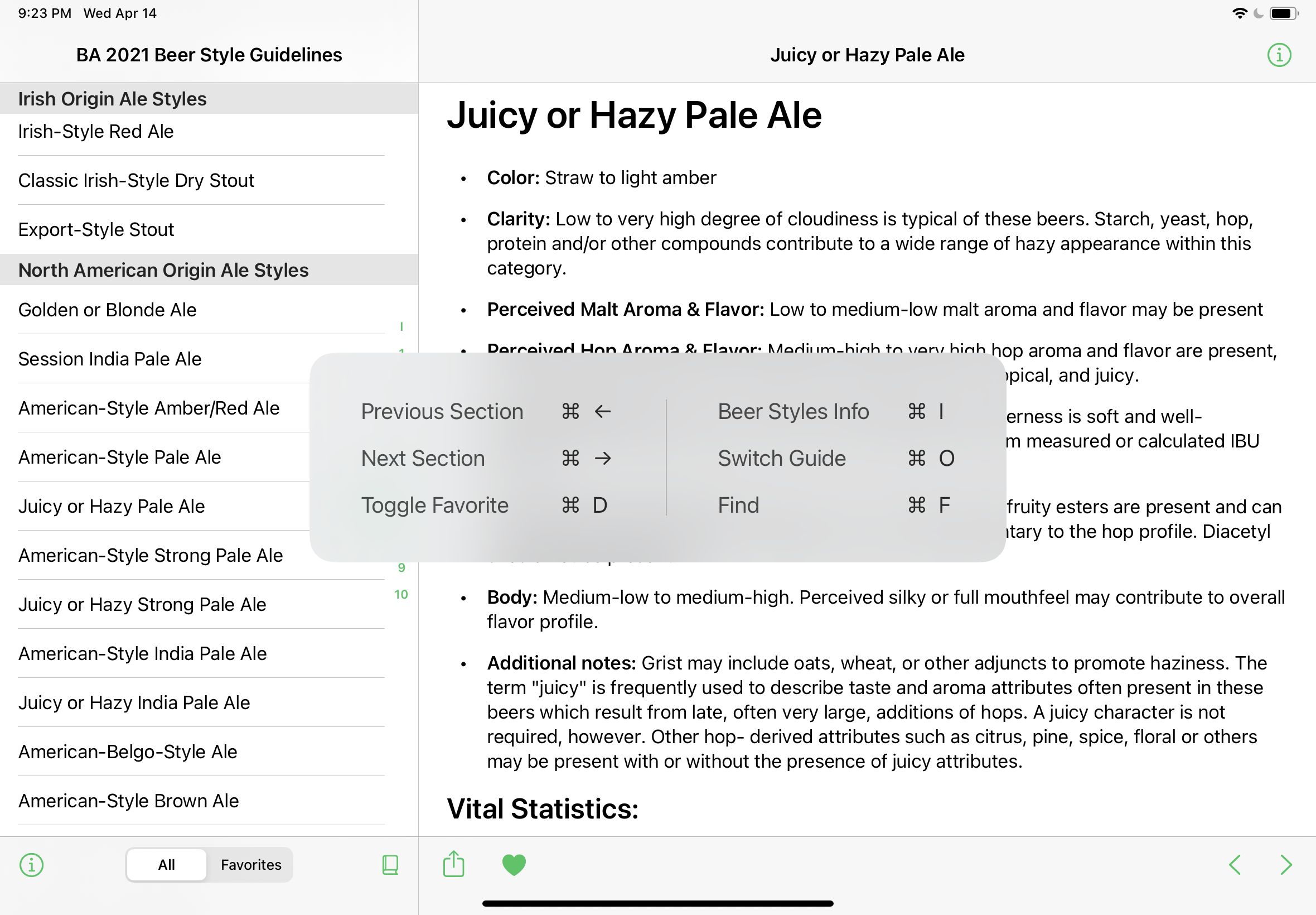Image resolution: width=1316 pixels, height=915 pixels.
Task: Tap the sidebar info icon at bottom left
Action: click(32, 865)
